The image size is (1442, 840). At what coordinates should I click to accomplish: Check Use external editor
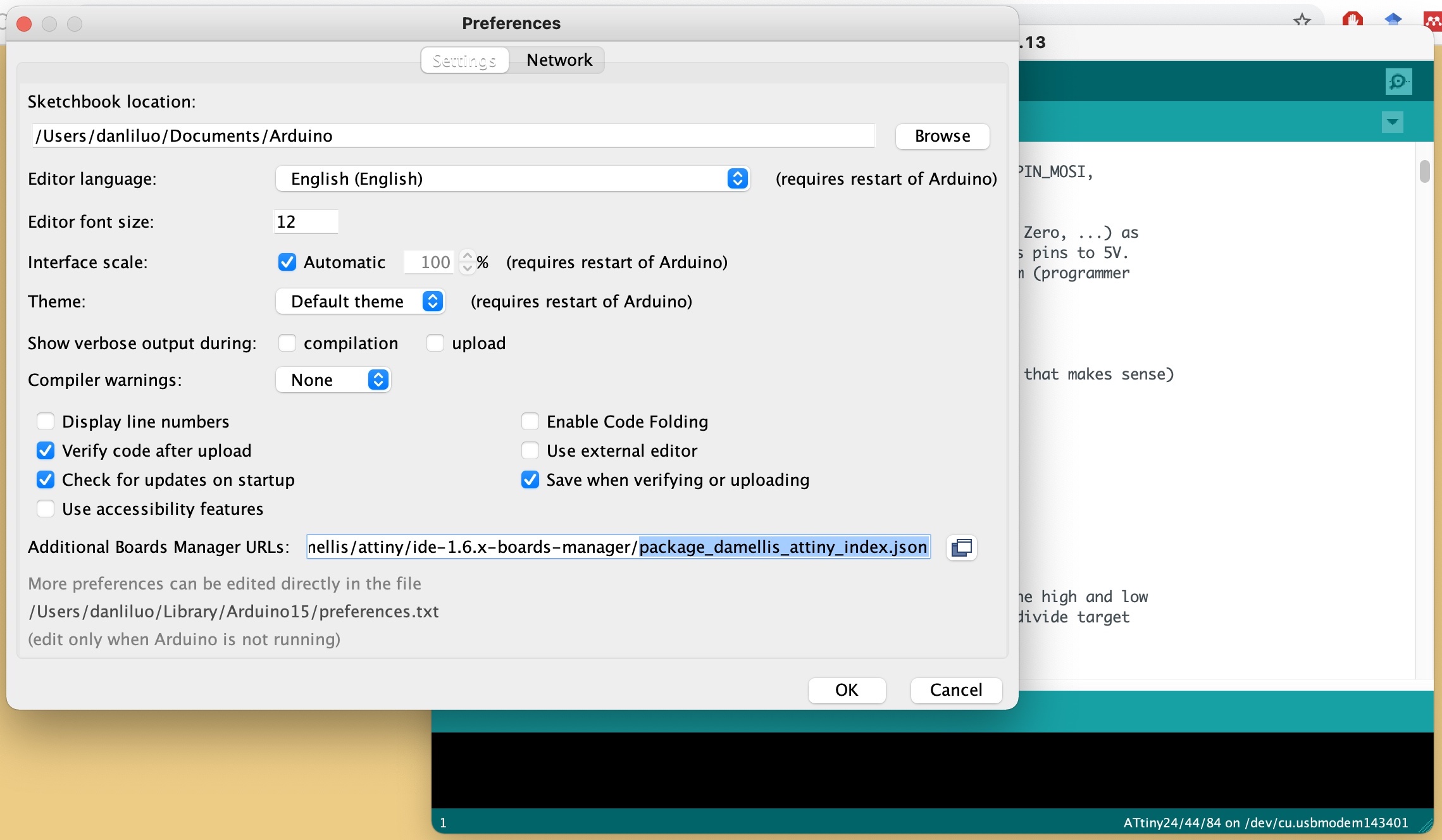[x=530, y=450]
